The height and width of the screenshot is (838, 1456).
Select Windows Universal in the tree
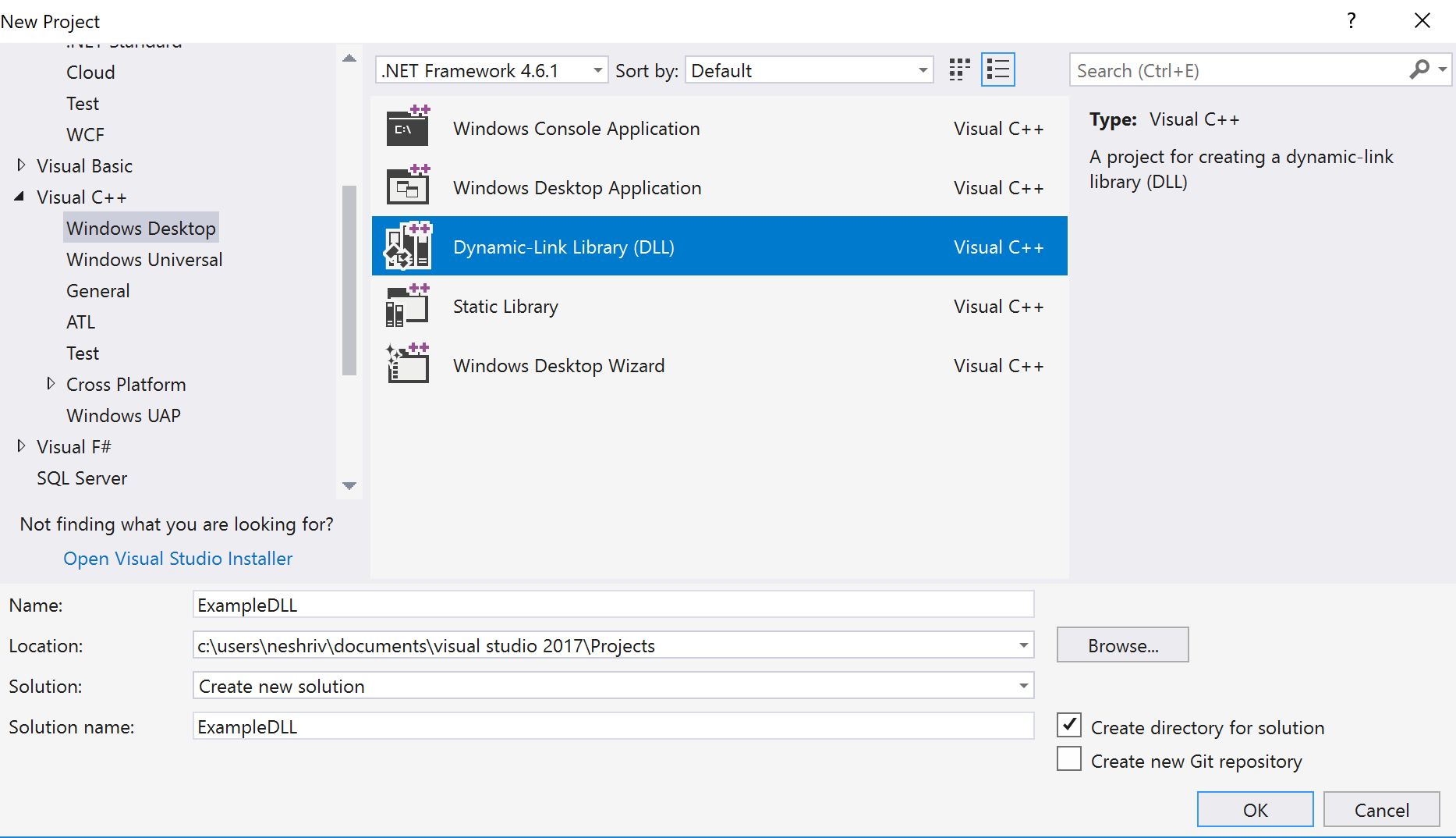(144, 260)
